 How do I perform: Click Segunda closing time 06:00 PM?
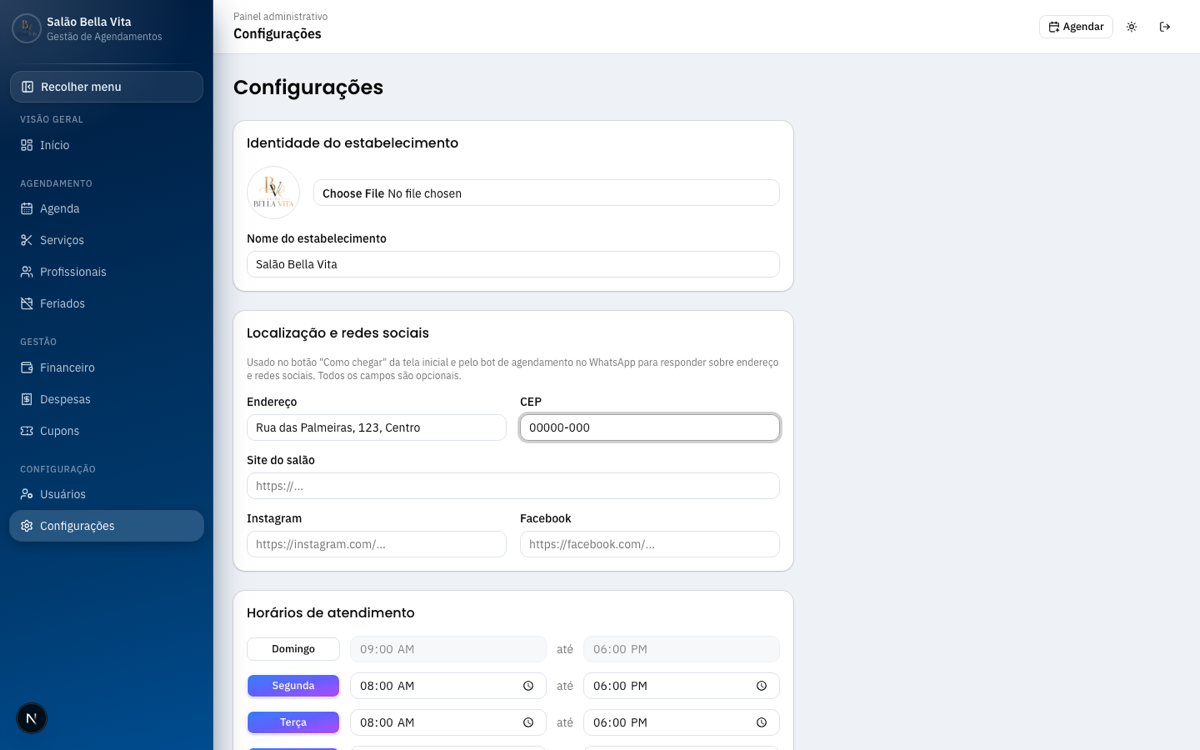[620, 686]
